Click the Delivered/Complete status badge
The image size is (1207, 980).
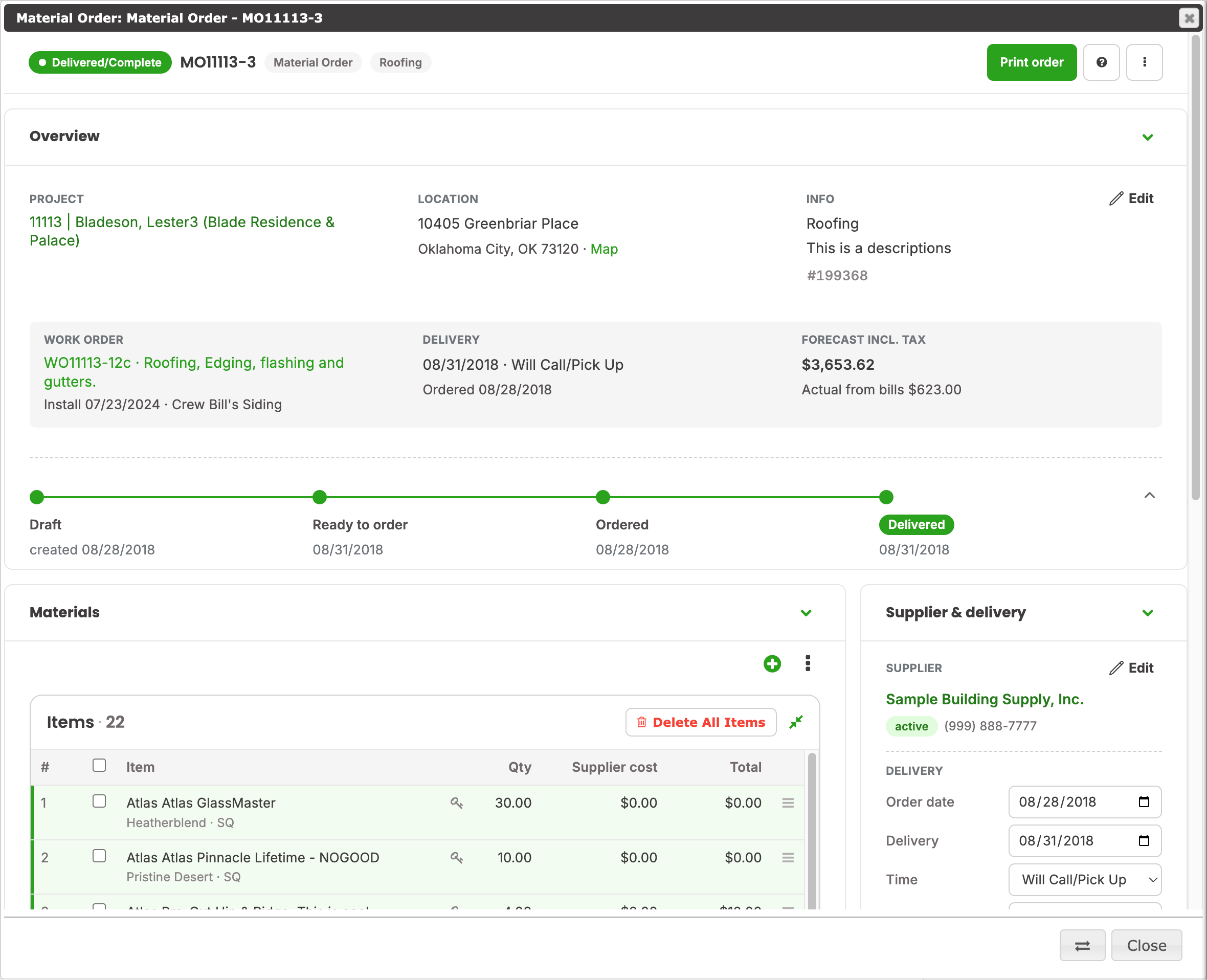101,62
